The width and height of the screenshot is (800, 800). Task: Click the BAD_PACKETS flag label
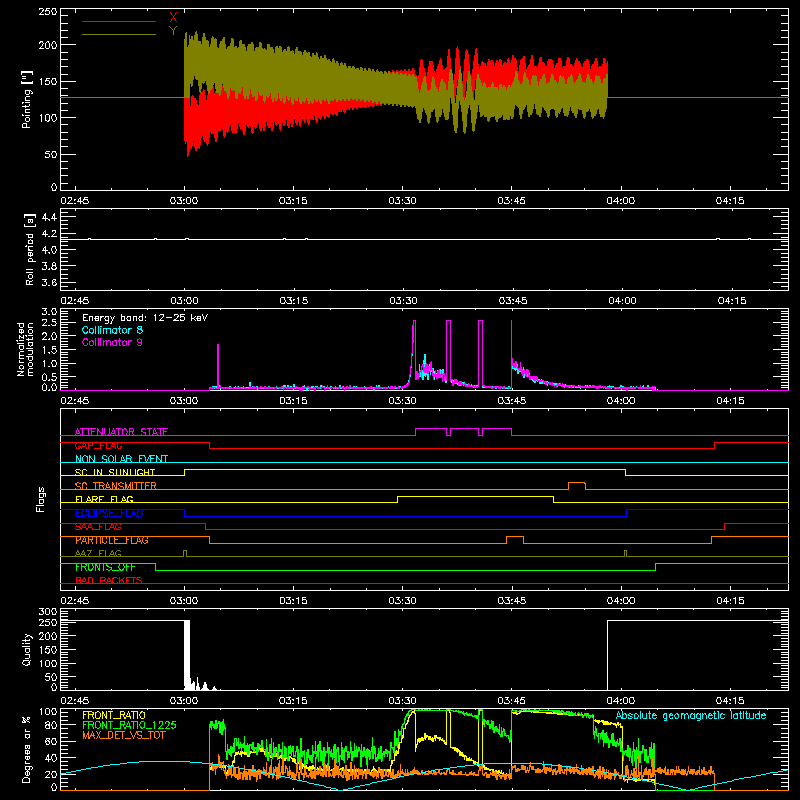point(109,580)
